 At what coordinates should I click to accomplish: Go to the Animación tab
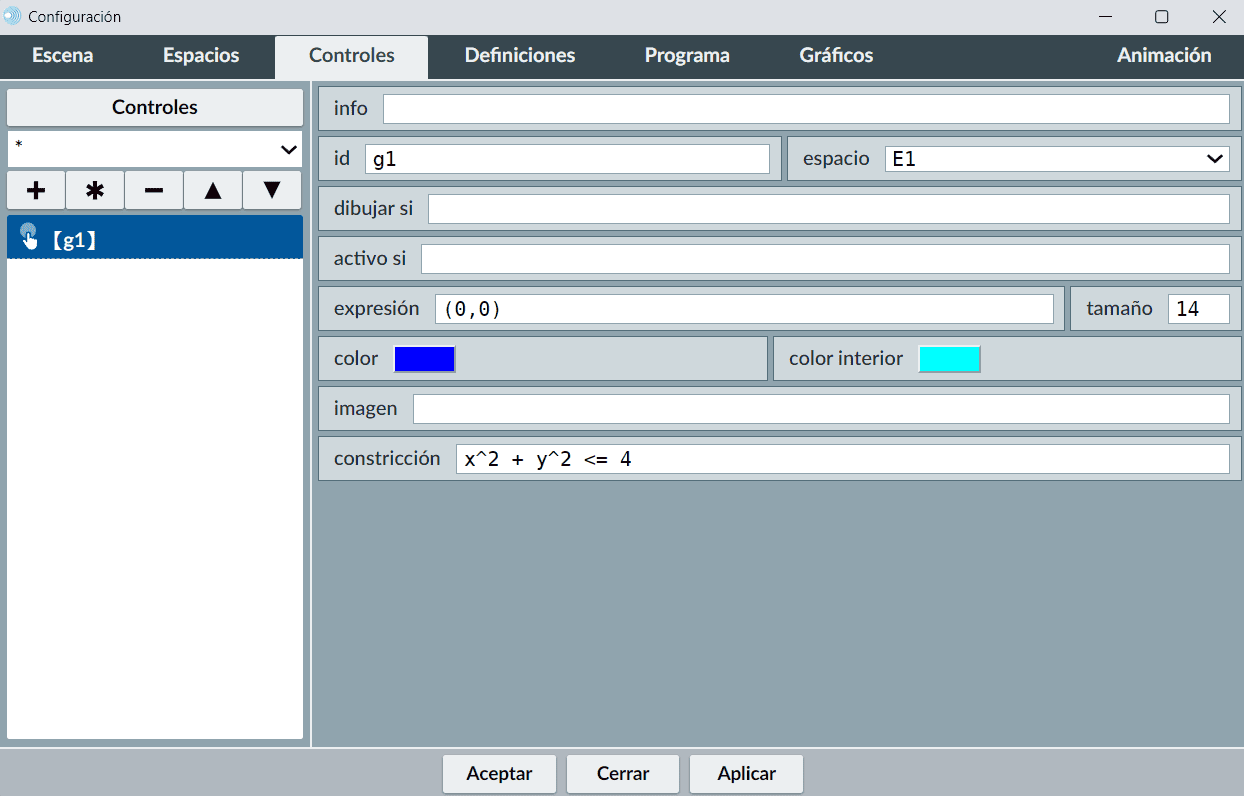(1163, 56)
